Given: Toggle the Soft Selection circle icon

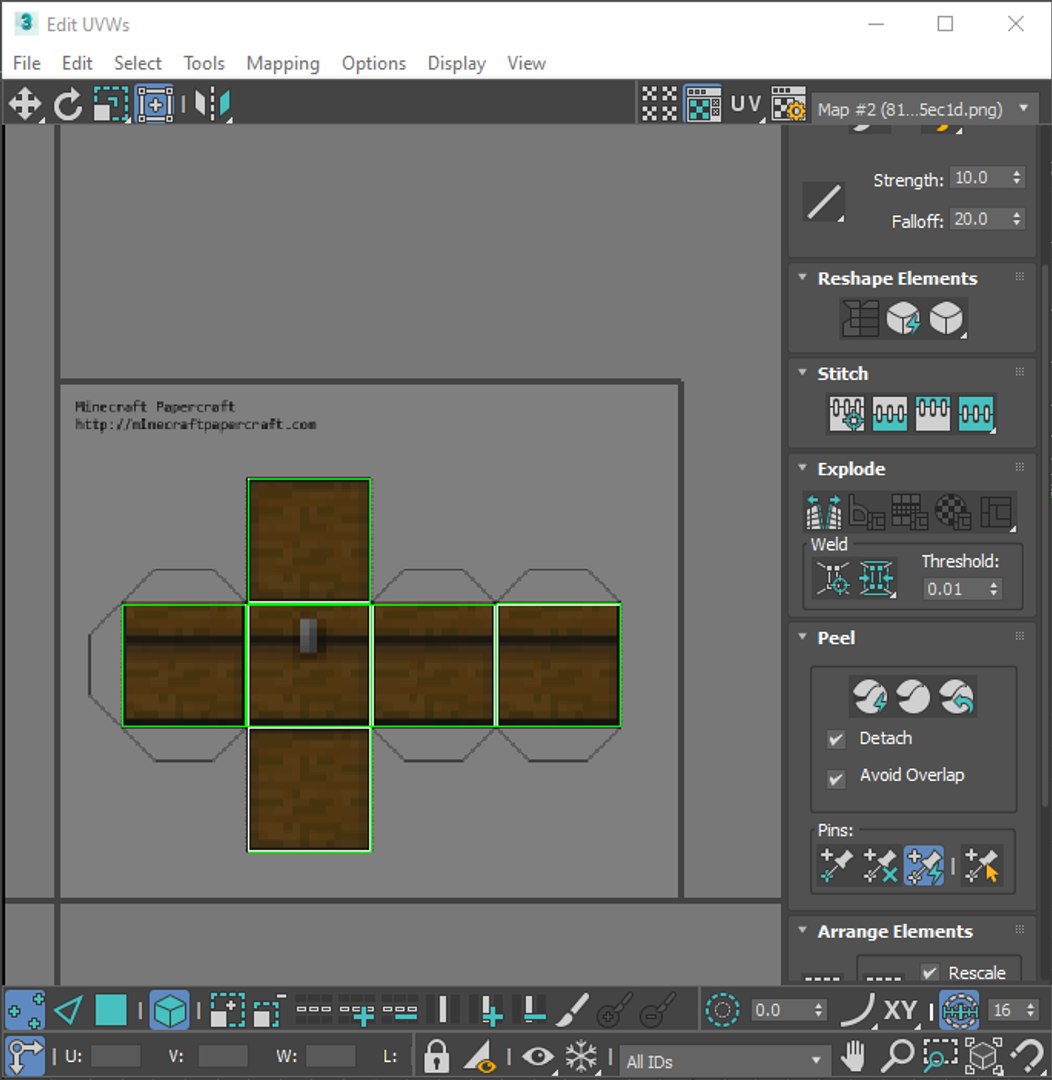Looking at the screenshot, I should pos(722,1010).
